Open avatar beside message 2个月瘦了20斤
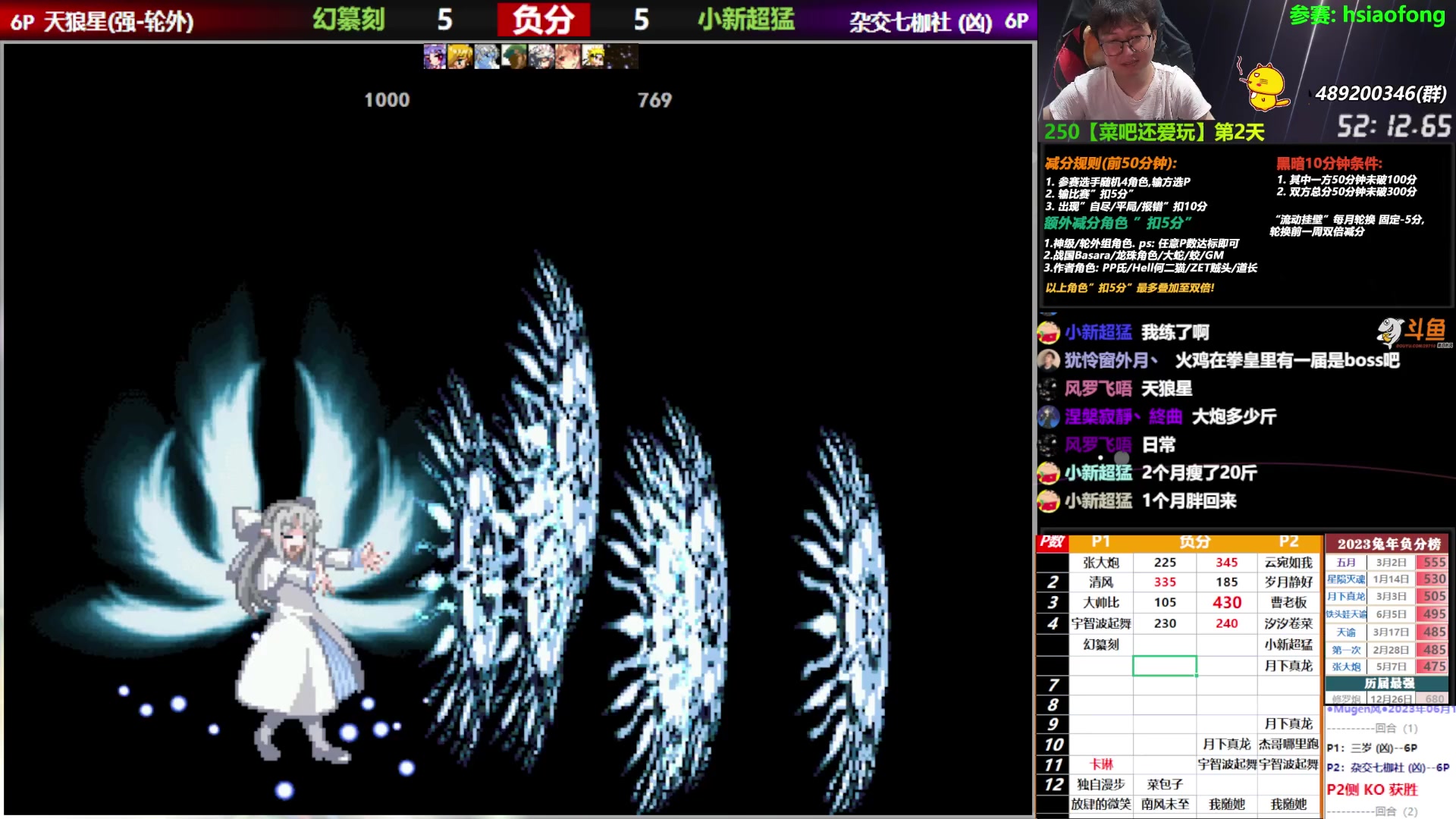Viewport: 1456px width, 819px height. click(x=1049, y=473)
